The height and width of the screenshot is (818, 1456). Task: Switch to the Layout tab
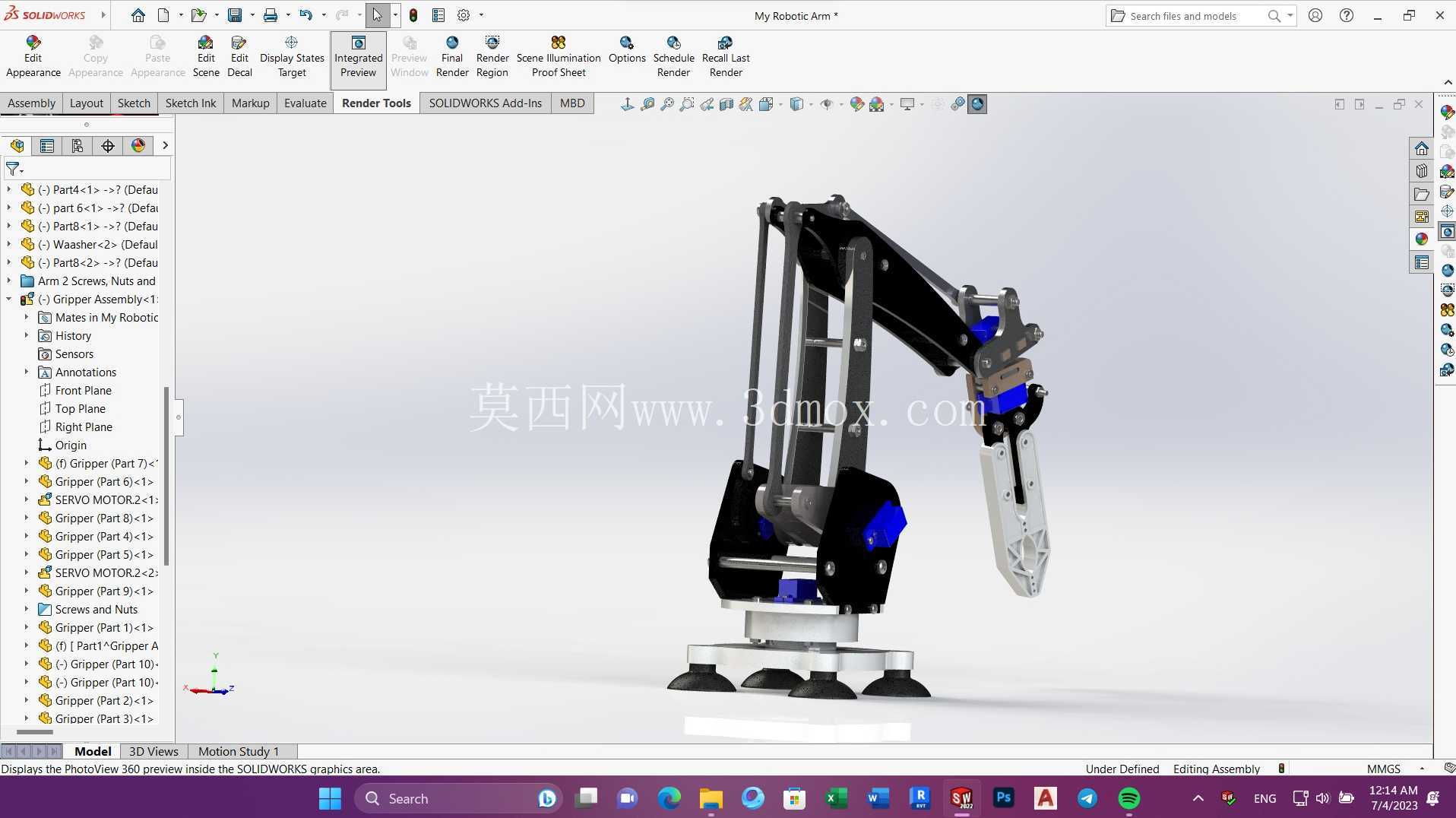(x=86, y=103)
